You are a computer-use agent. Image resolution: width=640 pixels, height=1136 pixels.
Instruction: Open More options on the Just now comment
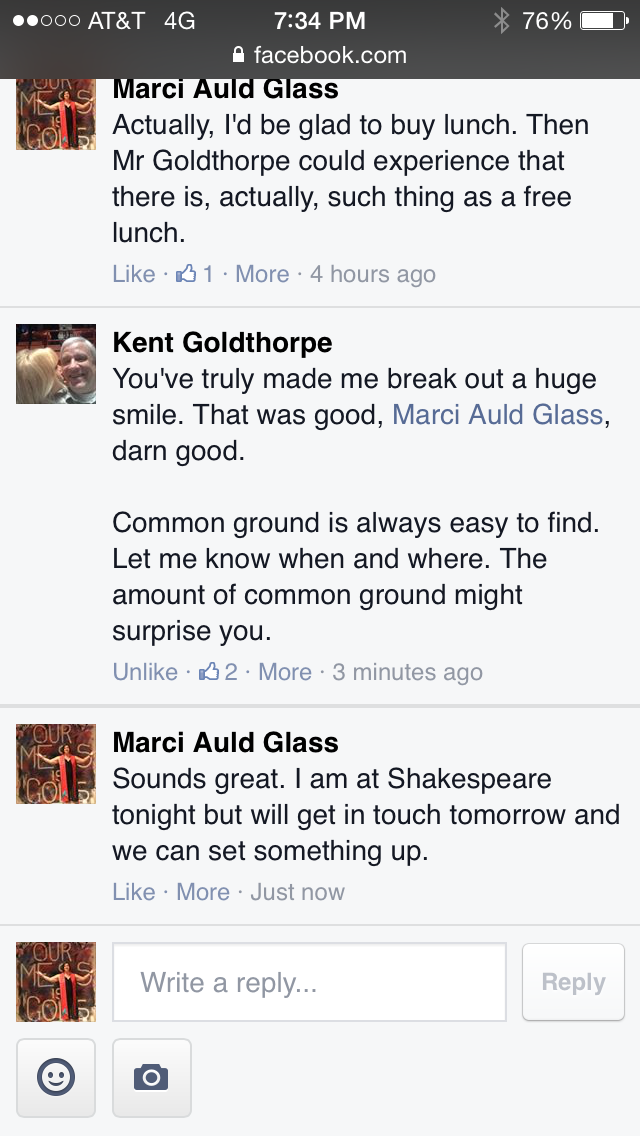click(203, 892)
